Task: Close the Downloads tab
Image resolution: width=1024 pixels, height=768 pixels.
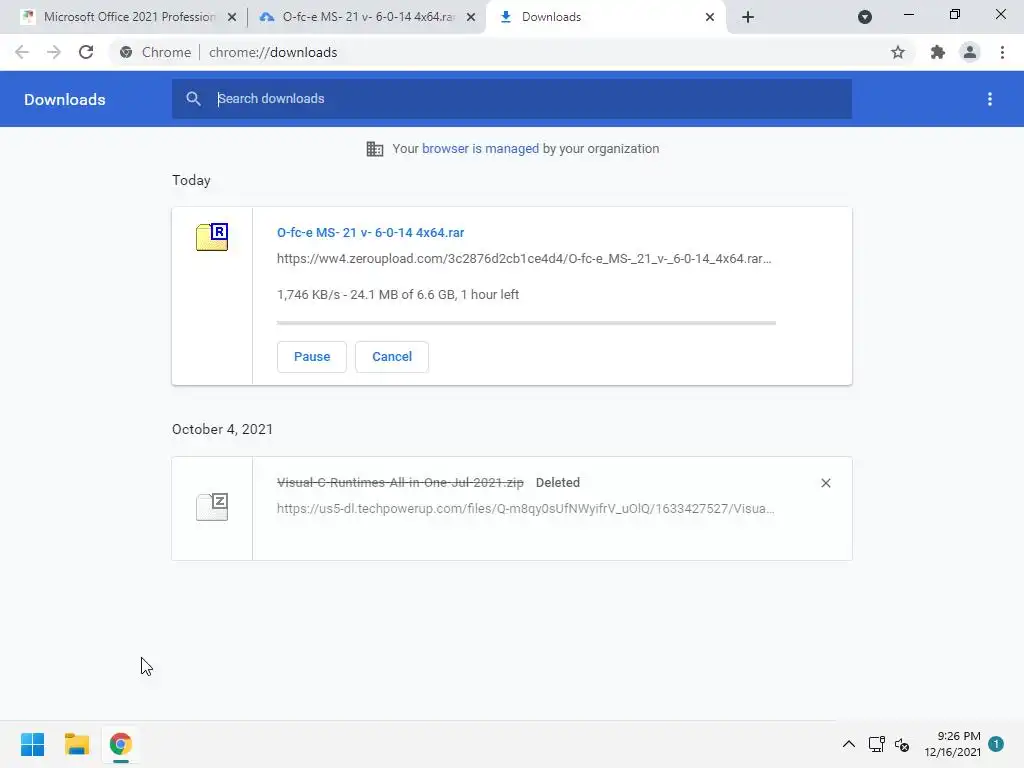Action: (710, 17)
